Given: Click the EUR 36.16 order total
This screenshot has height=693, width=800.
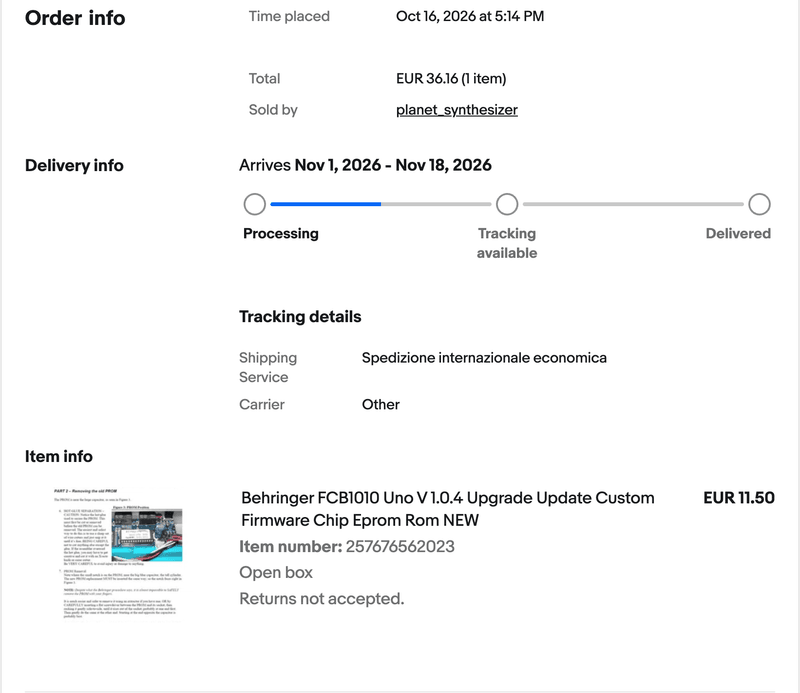Looking at the screenshot, I should click(451, 79).
